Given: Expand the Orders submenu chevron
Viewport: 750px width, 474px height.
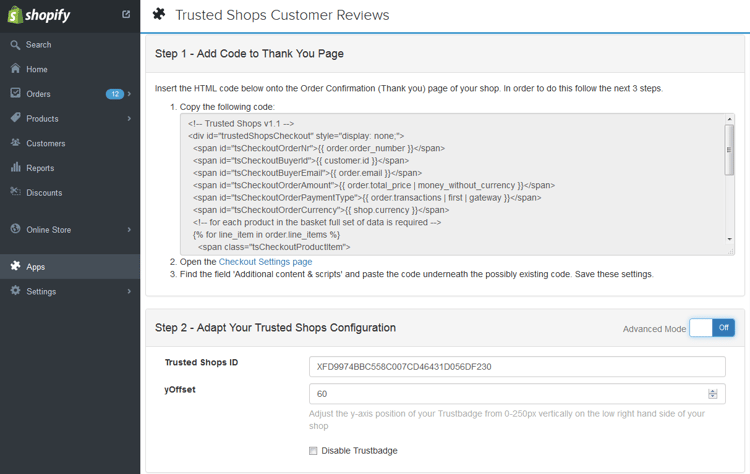Looking at the screenshot, I should (x=129, y=94).
